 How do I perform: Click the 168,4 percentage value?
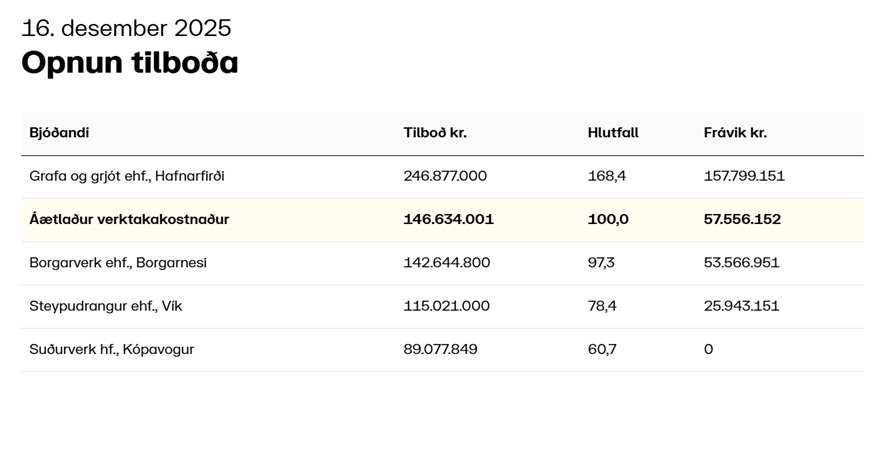pyautogui.click(x=607, y=176)
